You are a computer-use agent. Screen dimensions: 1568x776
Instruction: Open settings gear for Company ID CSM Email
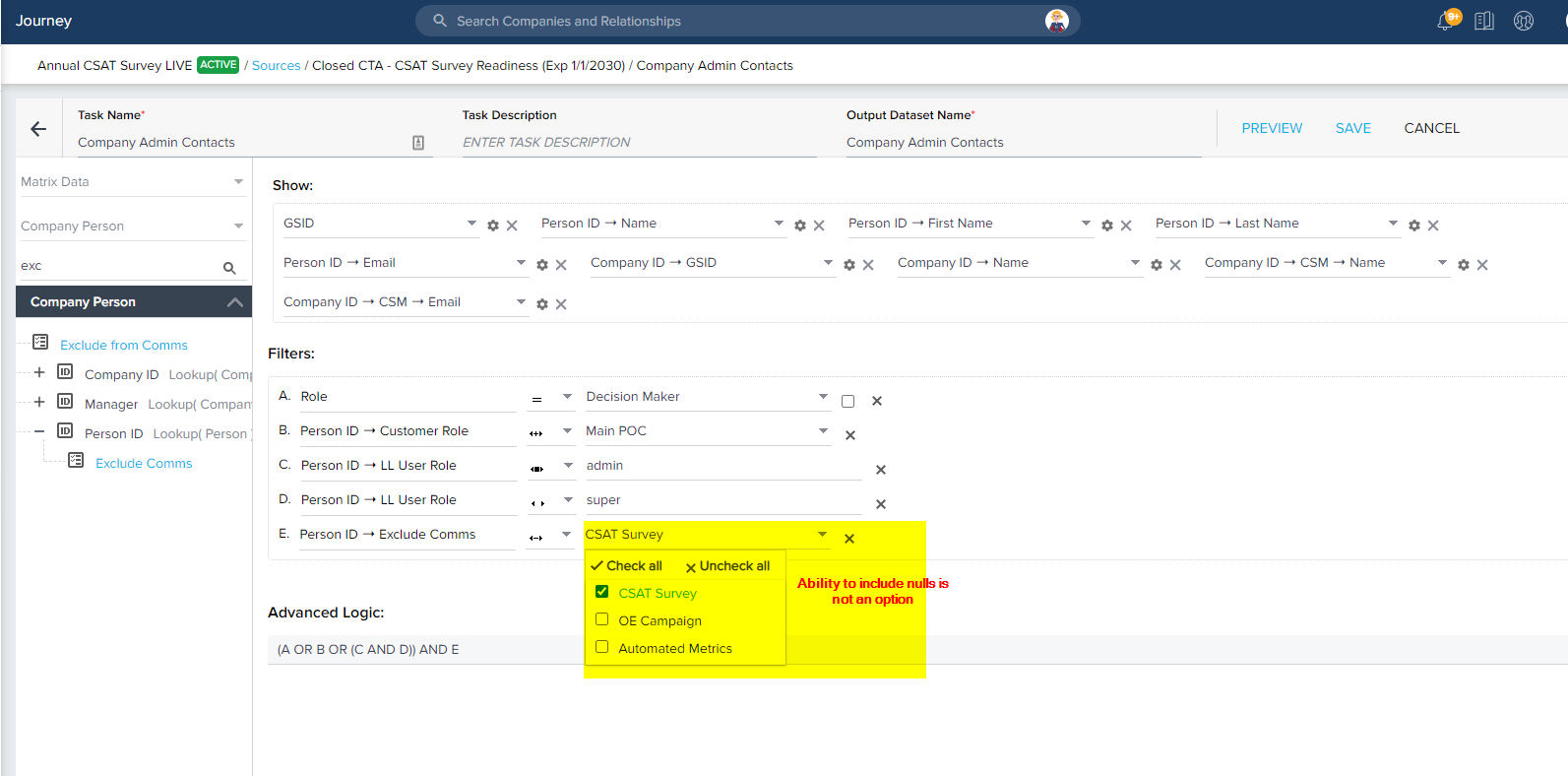point(542,304)
